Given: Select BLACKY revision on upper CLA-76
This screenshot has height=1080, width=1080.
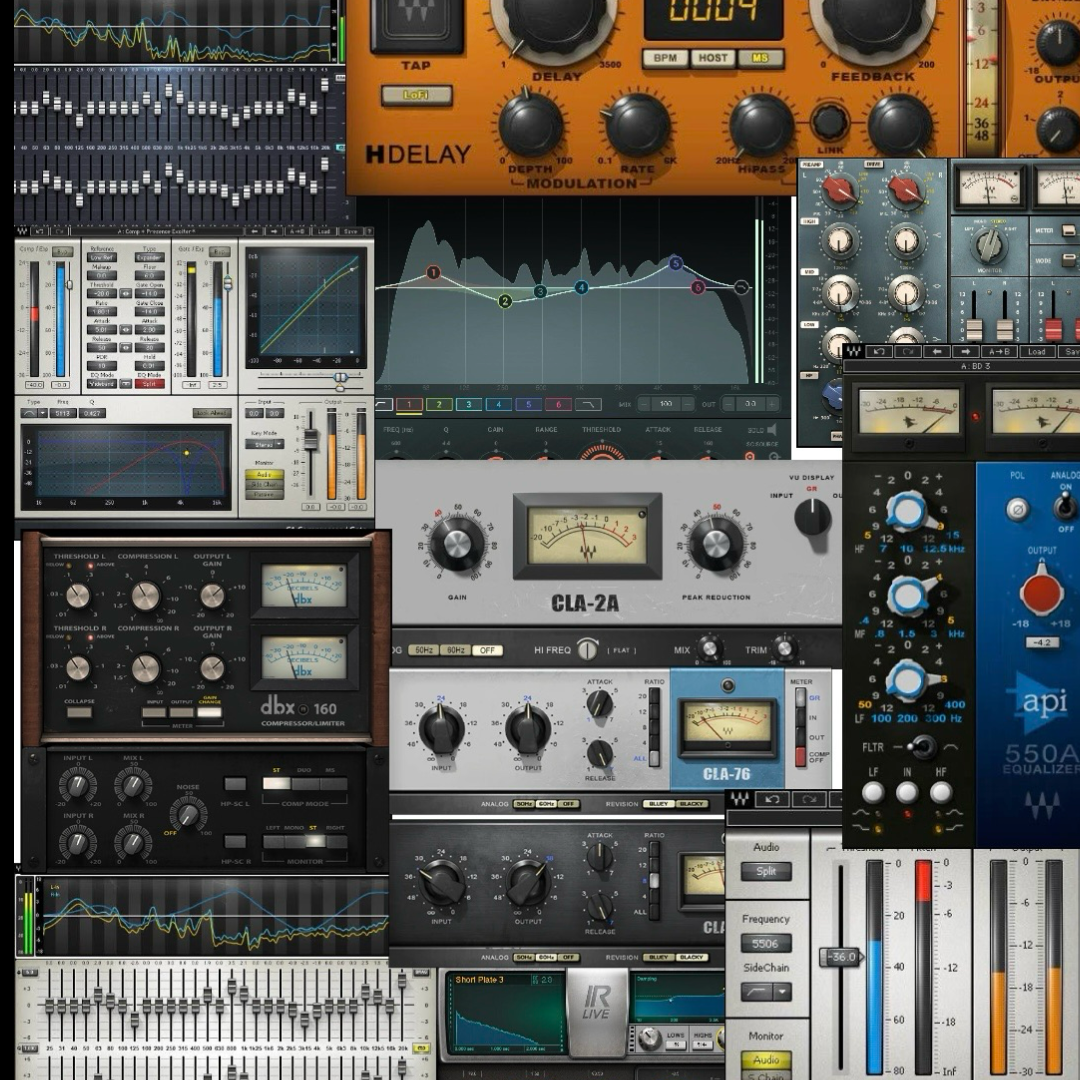Looking at the screenshot, I should [x=692, y=804].
